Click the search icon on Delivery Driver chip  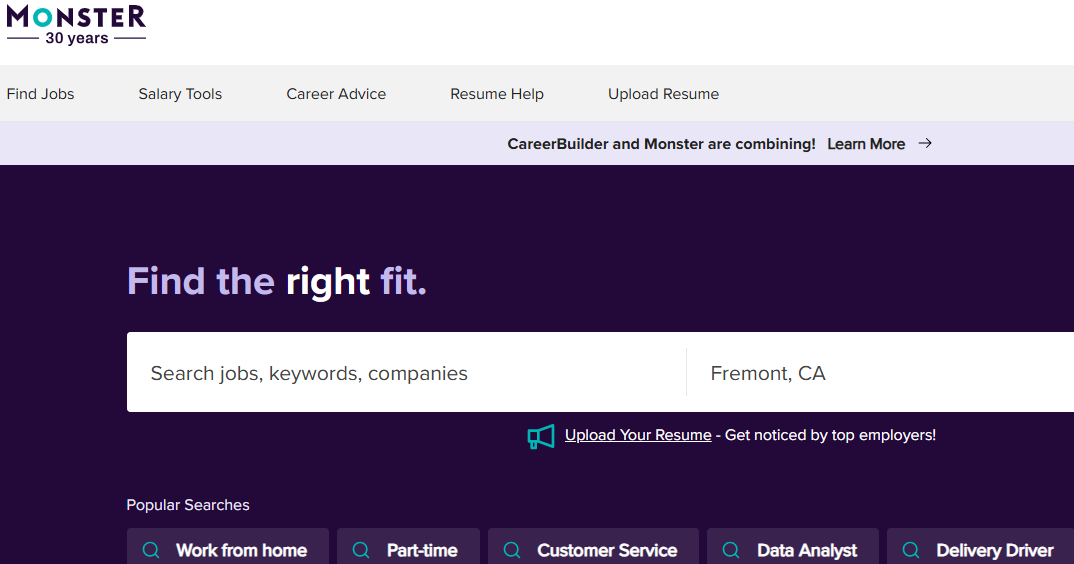pos(911,550)
